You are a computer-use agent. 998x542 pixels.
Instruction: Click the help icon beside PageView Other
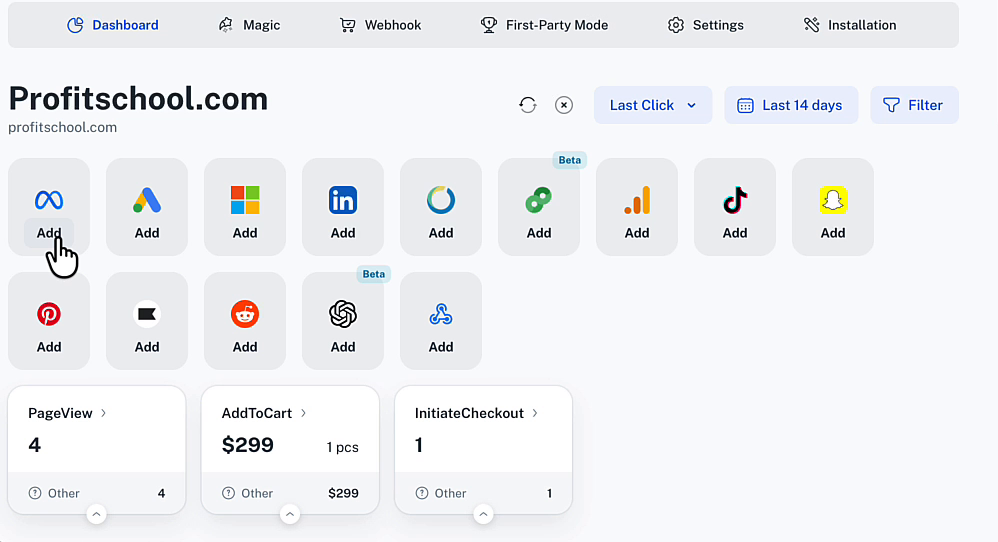[x=35, y=493]
